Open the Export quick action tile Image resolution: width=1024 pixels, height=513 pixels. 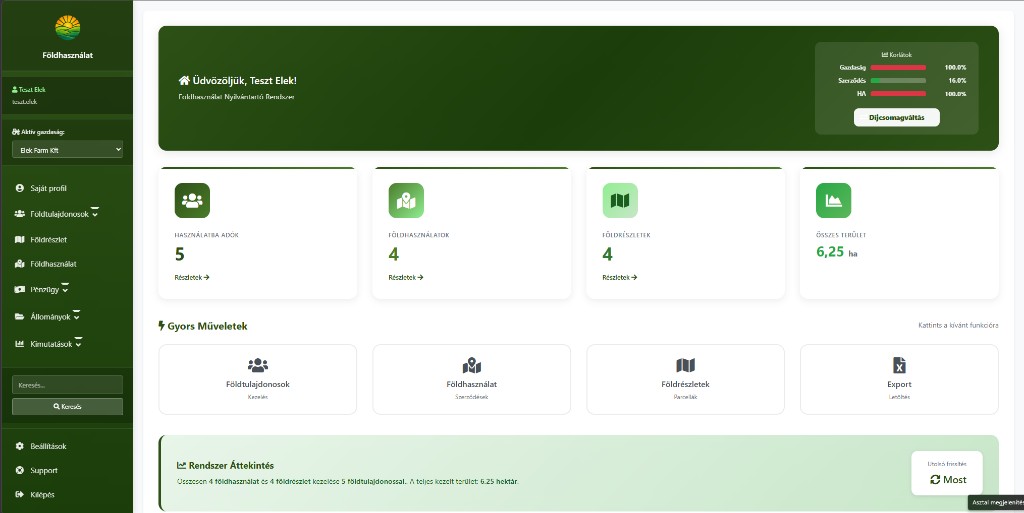899,379
